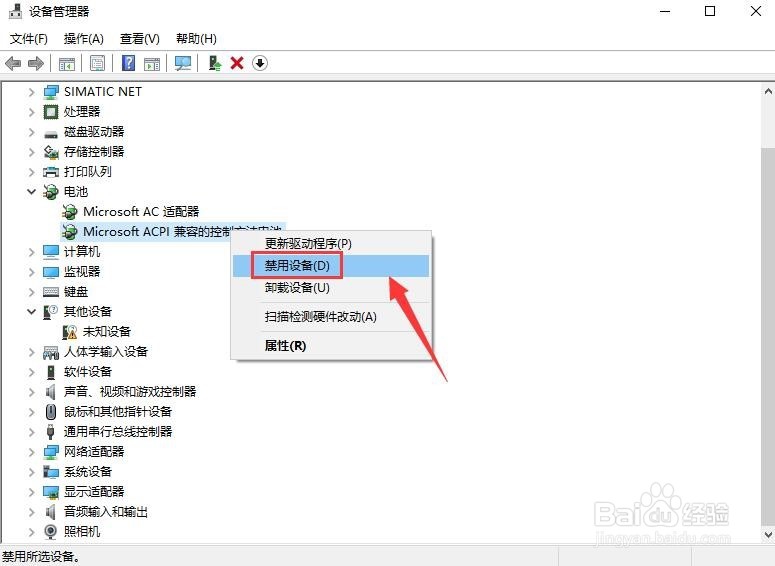Click the Forward arrow toolbar icon
The image size is (775, 566).
(36, 63)
